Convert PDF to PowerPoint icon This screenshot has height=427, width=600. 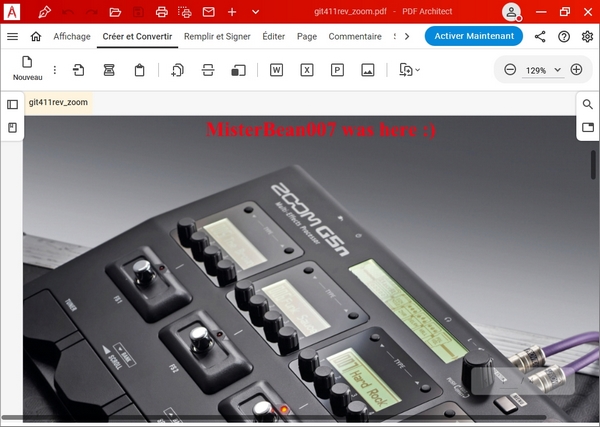(337, 70)
